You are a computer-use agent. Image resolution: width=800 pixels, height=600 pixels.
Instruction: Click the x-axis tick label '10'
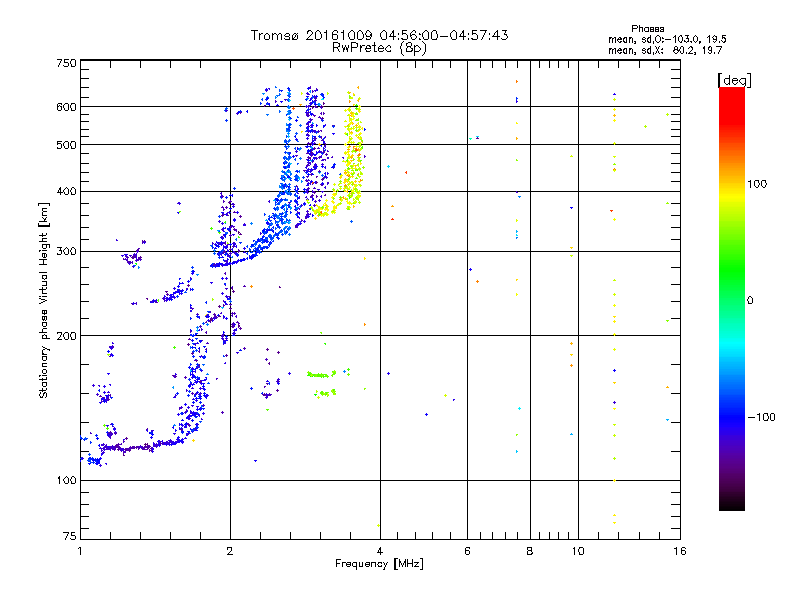click(578, 551)
